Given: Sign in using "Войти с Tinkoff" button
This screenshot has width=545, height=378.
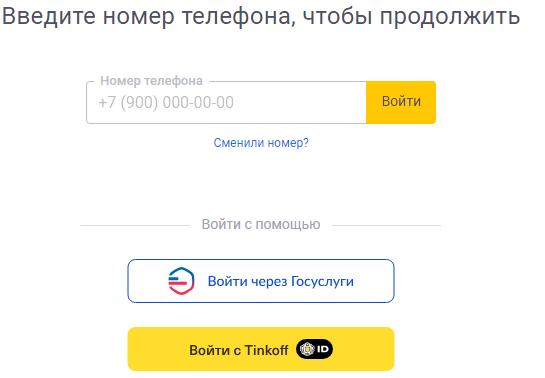Looking at the screenshot, I should pyautogui.click(x=261, y=349).
